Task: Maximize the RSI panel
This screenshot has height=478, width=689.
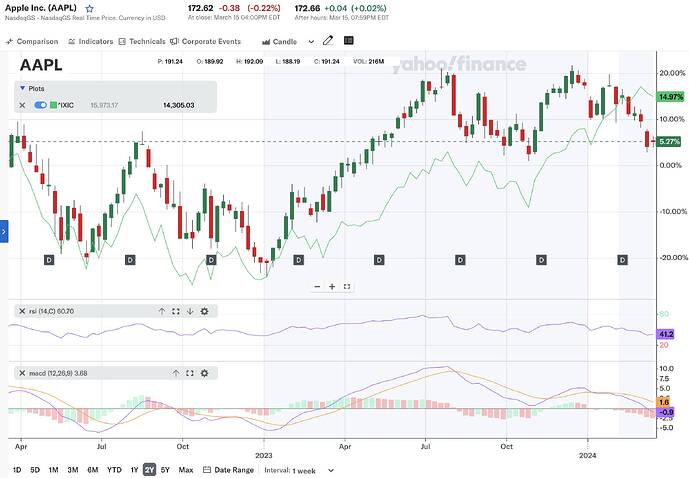Action: [x=175, y=311]
